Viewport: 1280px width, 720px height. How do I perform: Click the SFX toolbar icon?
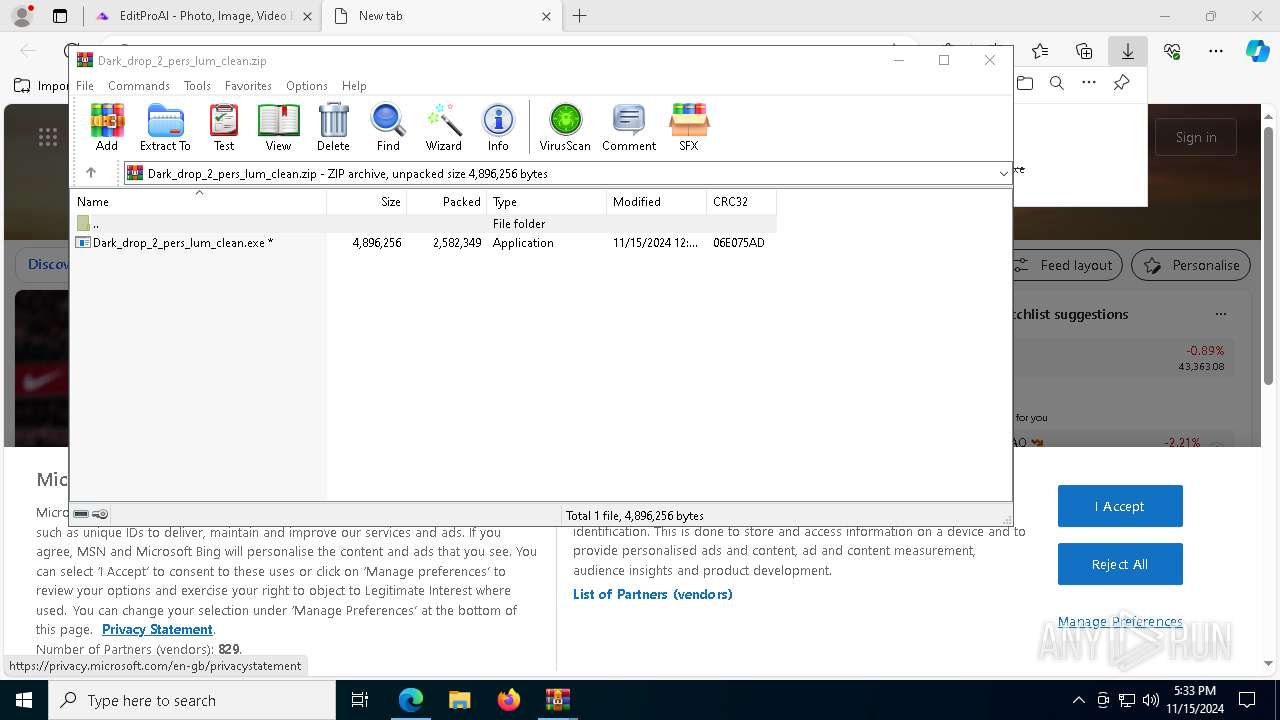coord(689,127)
